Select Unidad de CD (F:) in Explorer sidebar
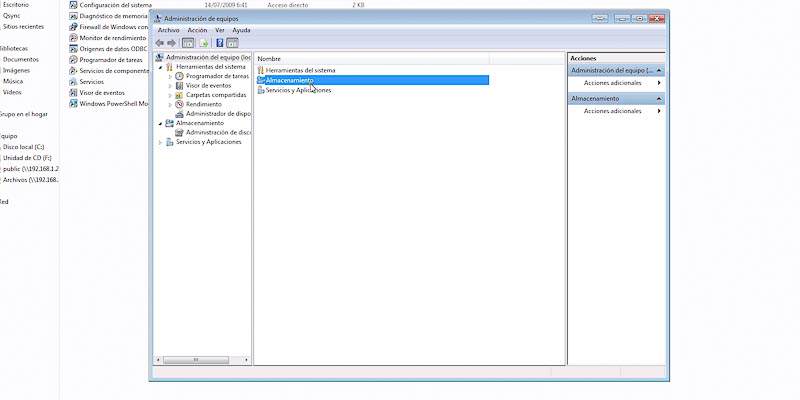Screen dimensions: 800x400 [x=27, y=158]
